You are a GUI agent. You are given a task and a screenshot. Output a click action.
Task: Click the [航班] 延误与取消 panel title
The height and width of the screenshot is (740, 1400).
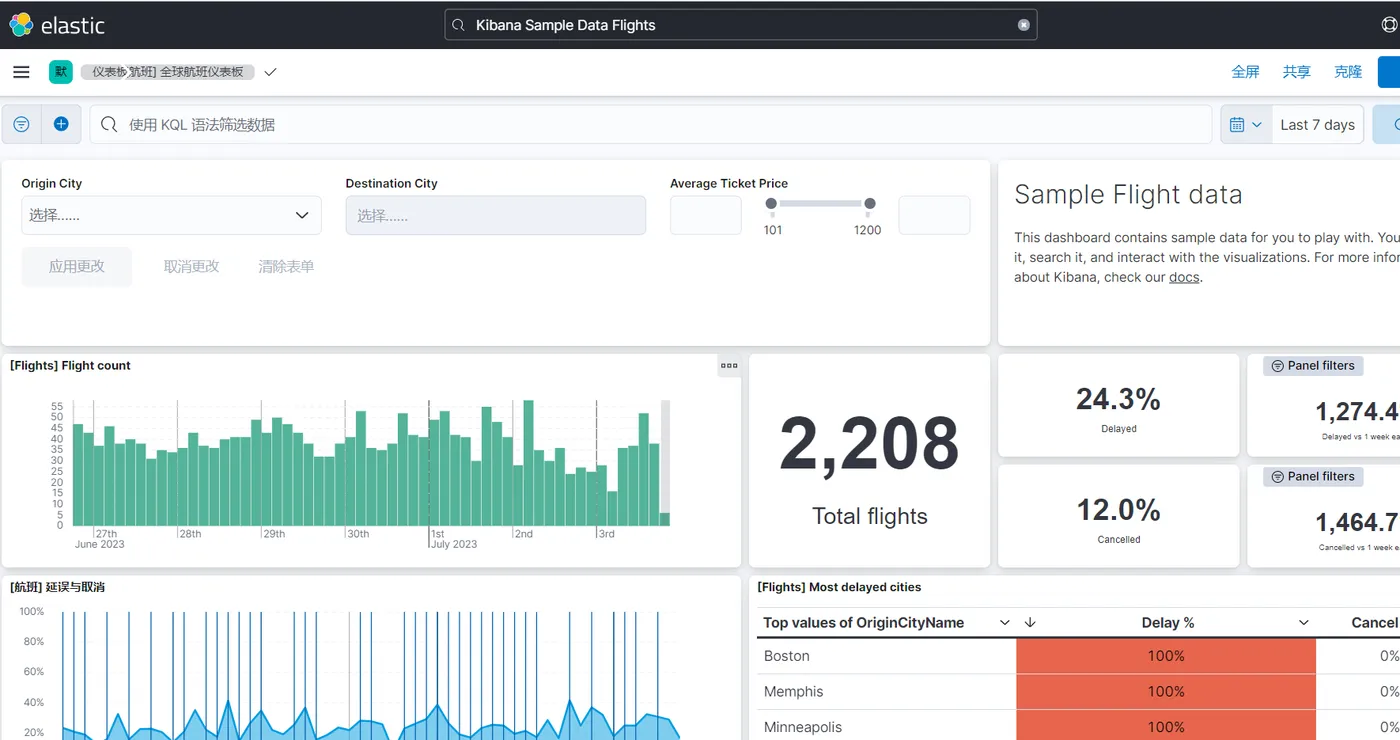[57, 587]
